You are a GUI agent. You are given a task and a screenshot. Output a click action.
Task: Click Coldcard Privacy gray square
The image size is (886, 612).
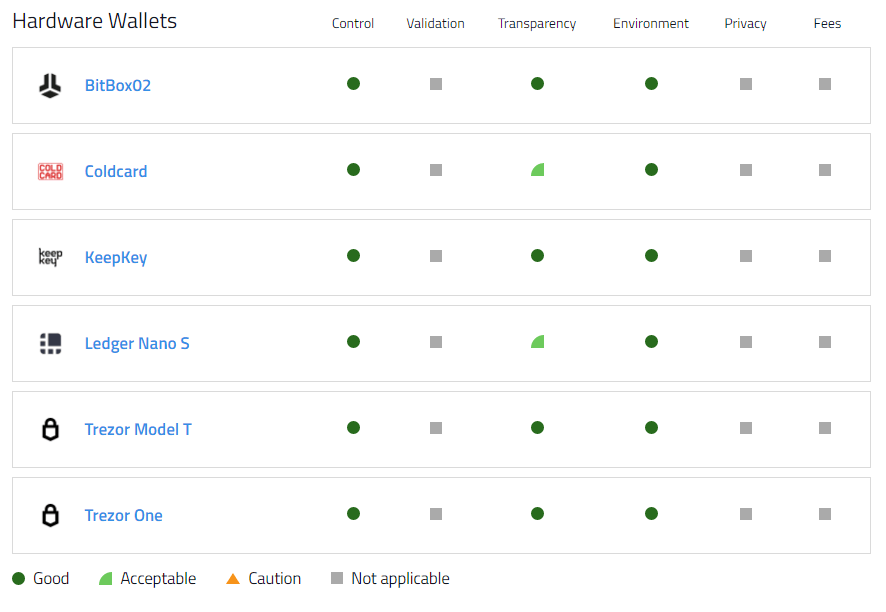coord(746,170)
